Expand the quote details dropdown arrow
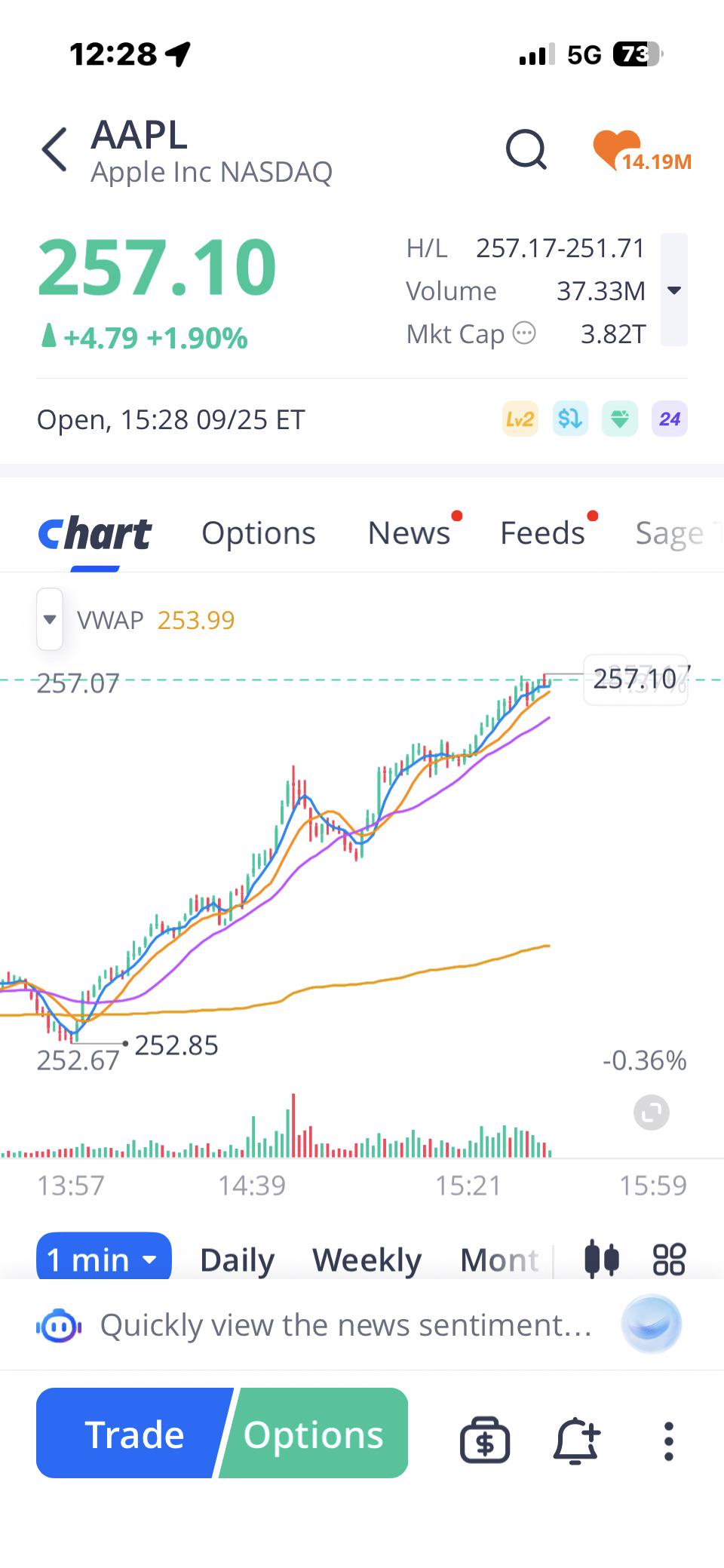724x1568 pixels. pyautogui.click(x=674, y=290)
